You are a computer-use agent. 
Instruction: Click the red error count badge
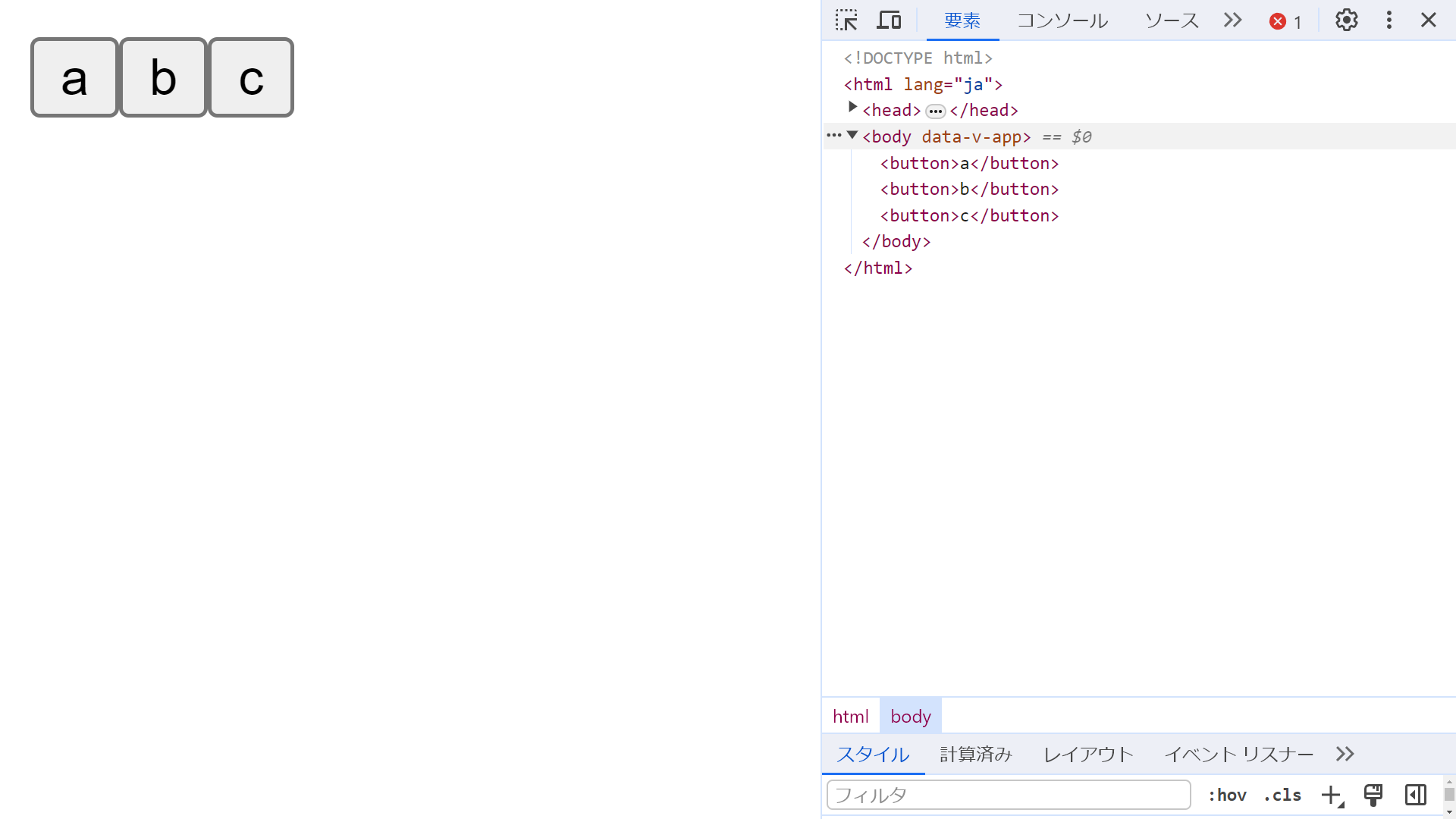coord(1285,21)
